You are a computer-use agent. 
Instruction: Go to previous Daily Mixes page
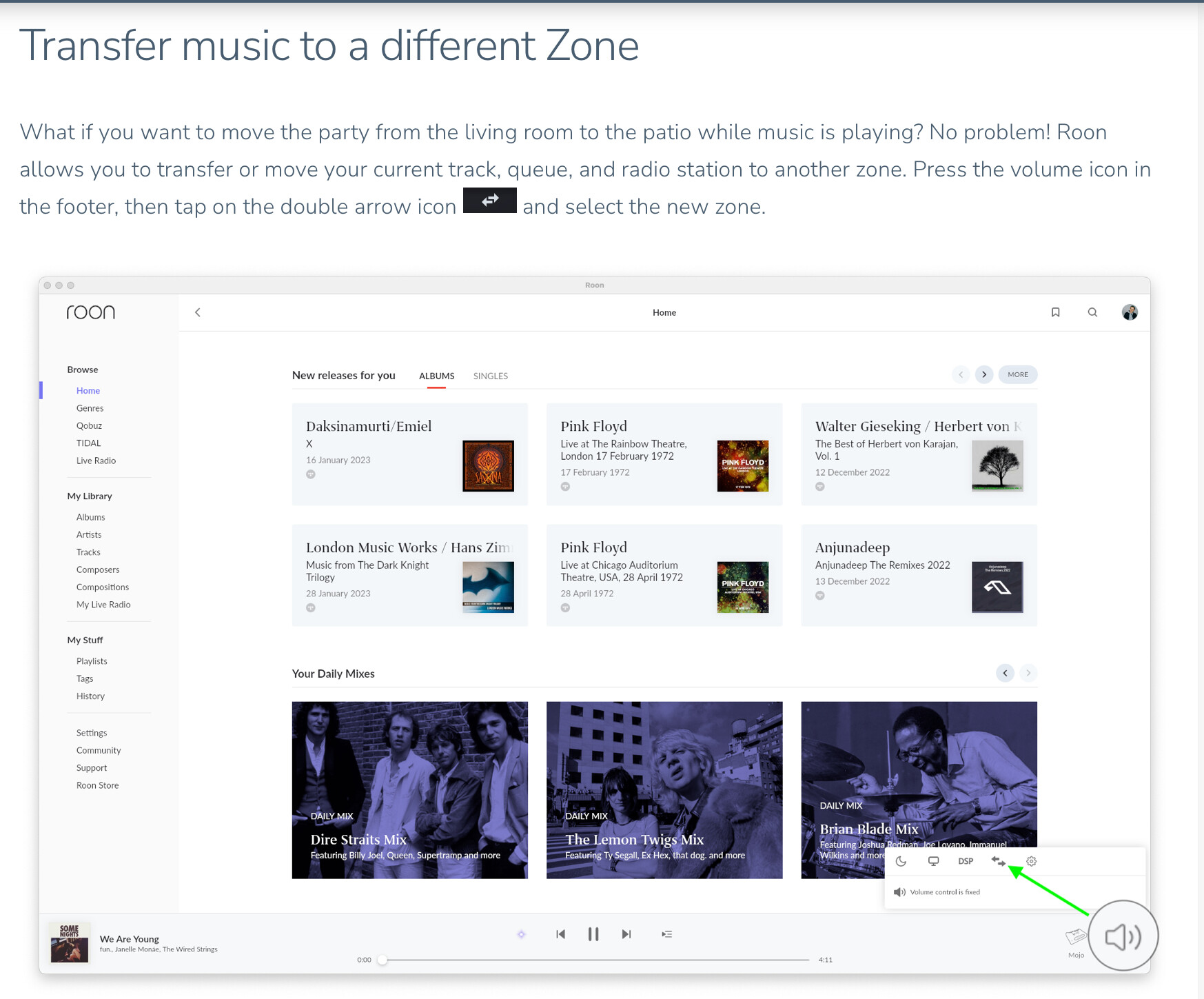pyautogui.click(x=1005, y=673)
